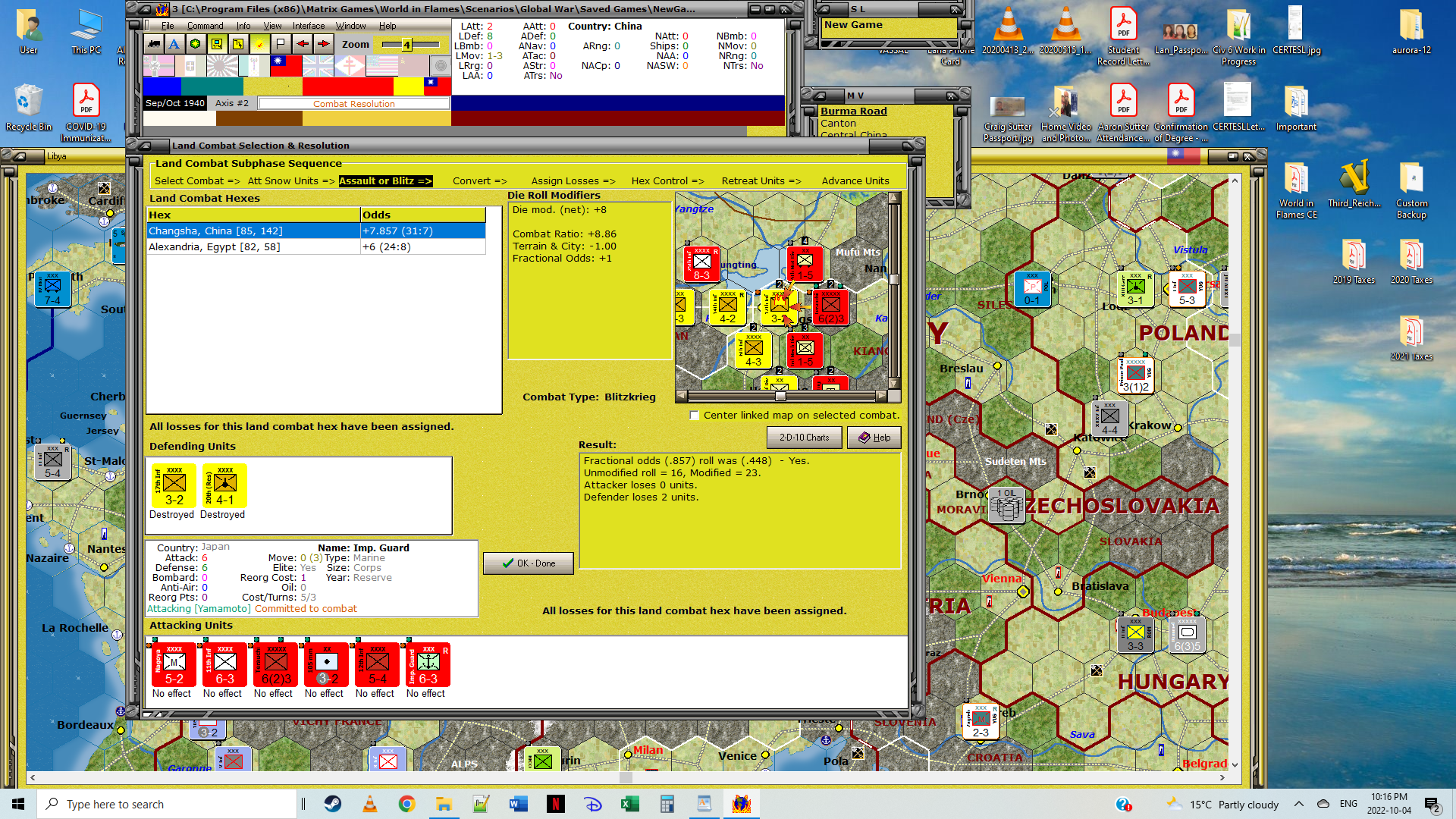Viewport: 1456px width, 819px height.
Task: Open the View menu
Action: pyautogui.click(x=272, y=26)
